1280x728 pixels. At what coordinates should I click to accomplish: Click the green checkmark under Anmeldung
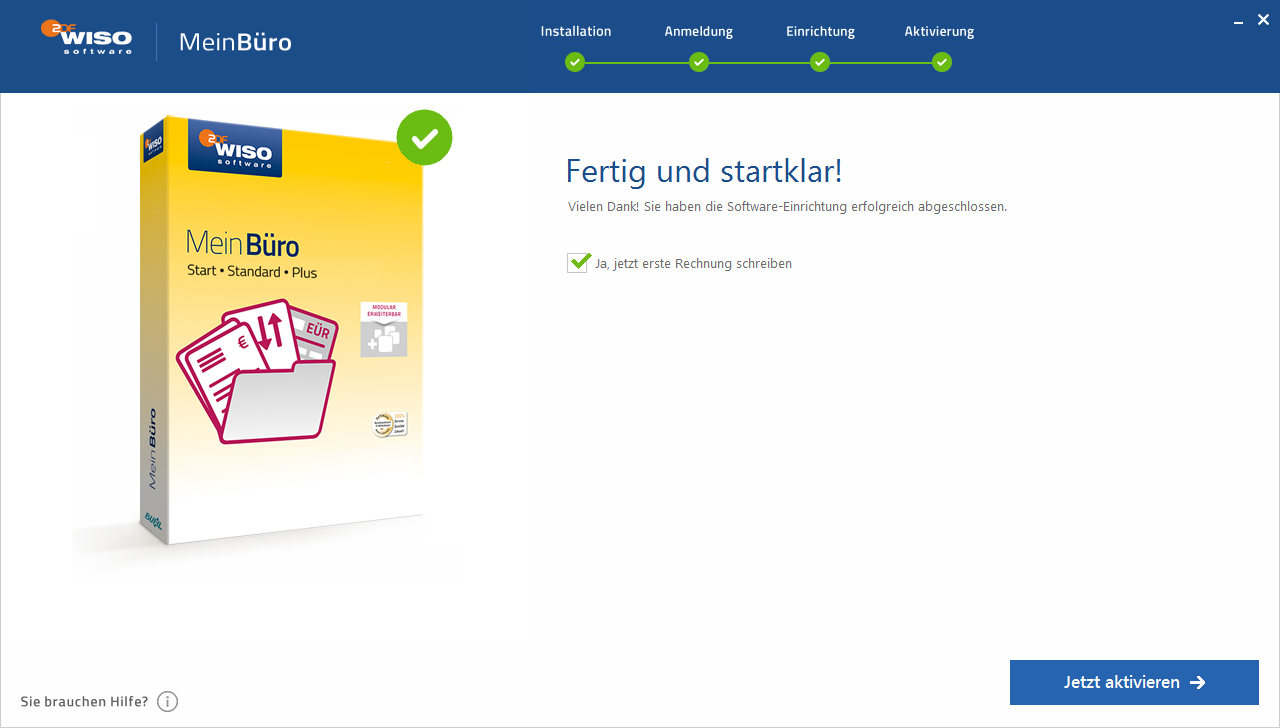click(699, 62)
